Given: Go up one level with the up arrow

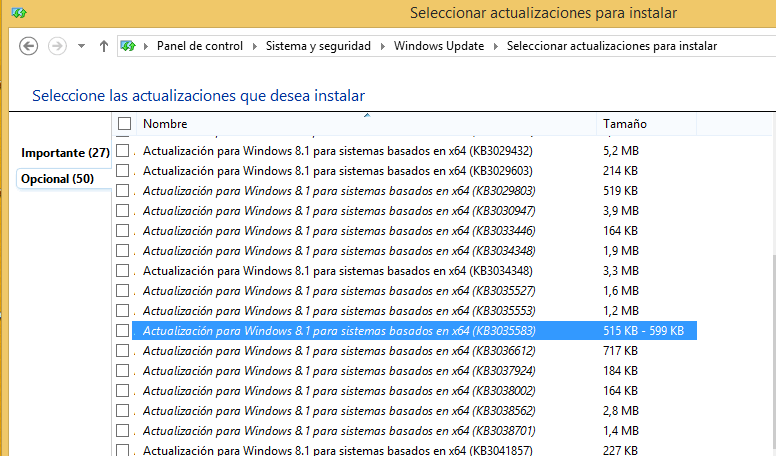Looking at the screenshot, I should pos(104,46).
